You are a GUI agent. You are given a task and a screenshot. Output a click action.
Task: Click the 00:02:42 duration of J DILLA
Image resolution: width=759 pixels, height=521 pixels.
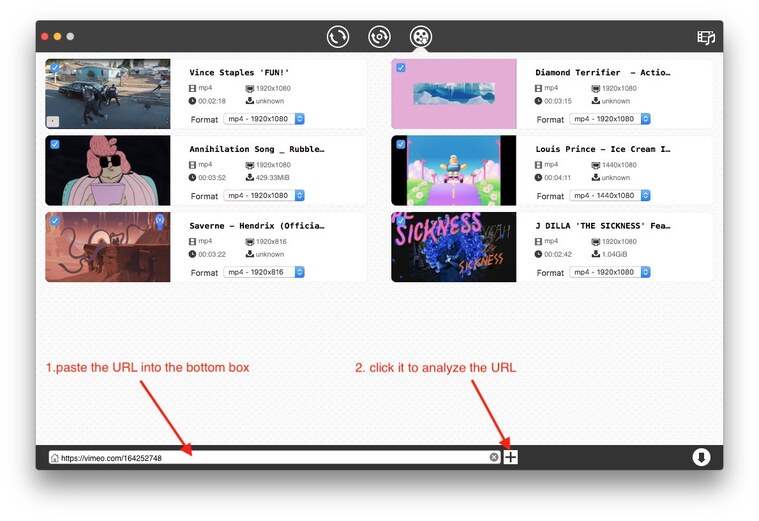(x=558, y=254)
